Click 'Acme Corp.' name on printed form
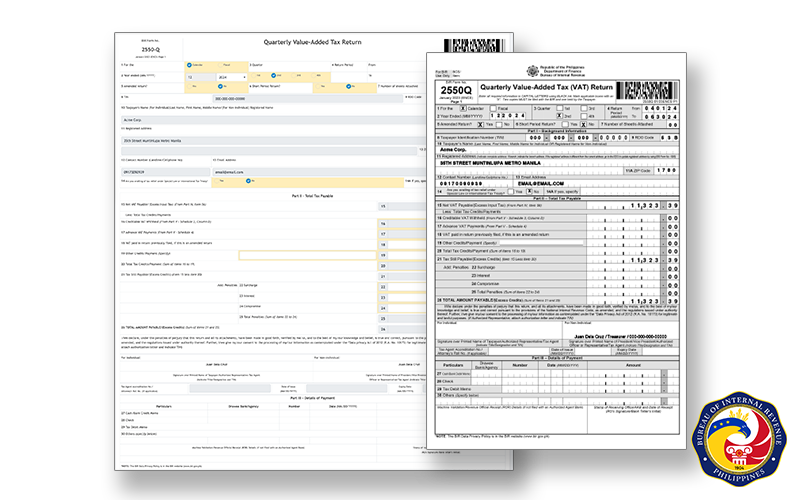 [453, 149]
